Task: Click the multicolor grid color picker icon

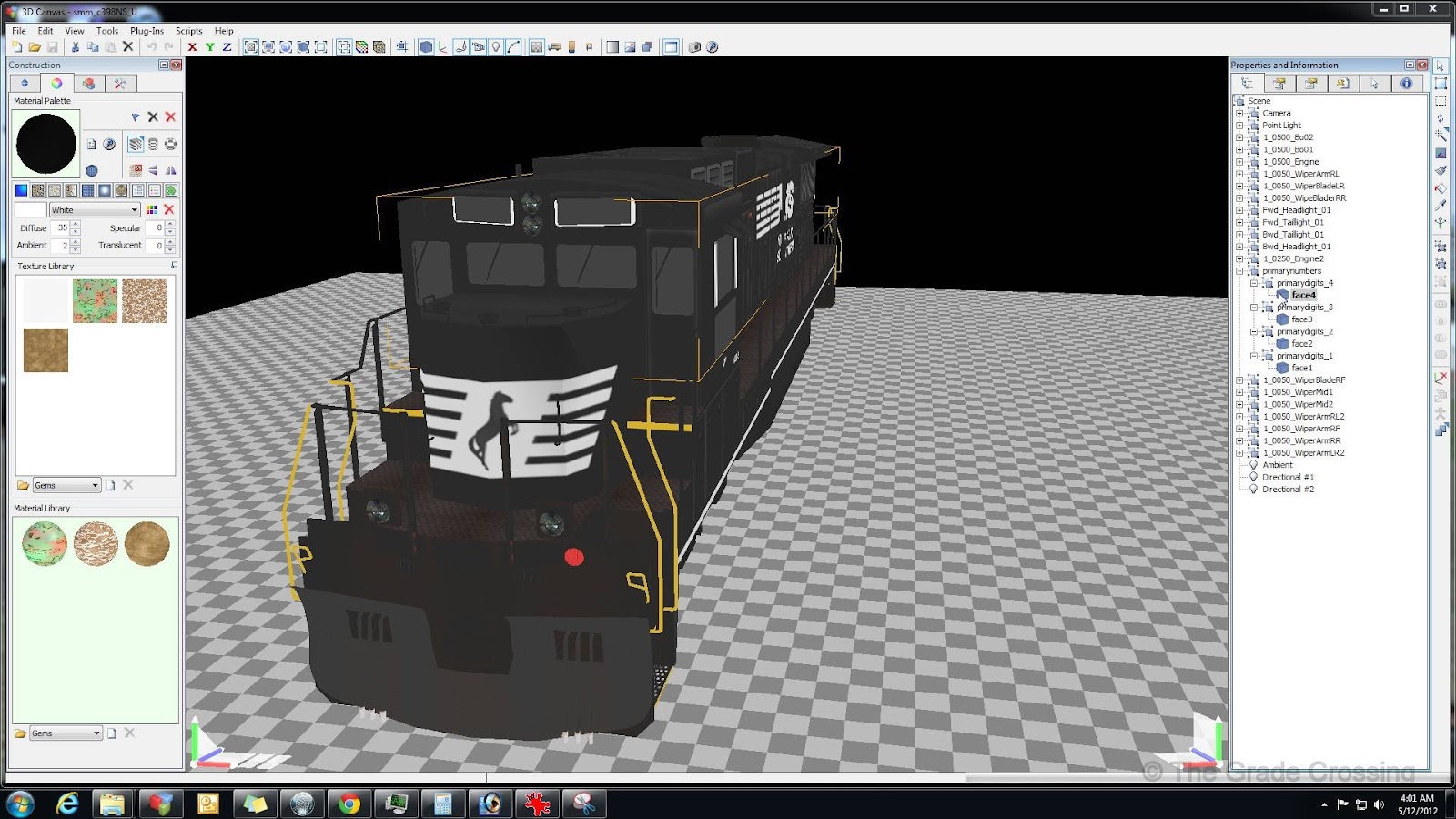Action: pyautogui.click(x=152, y=210)
